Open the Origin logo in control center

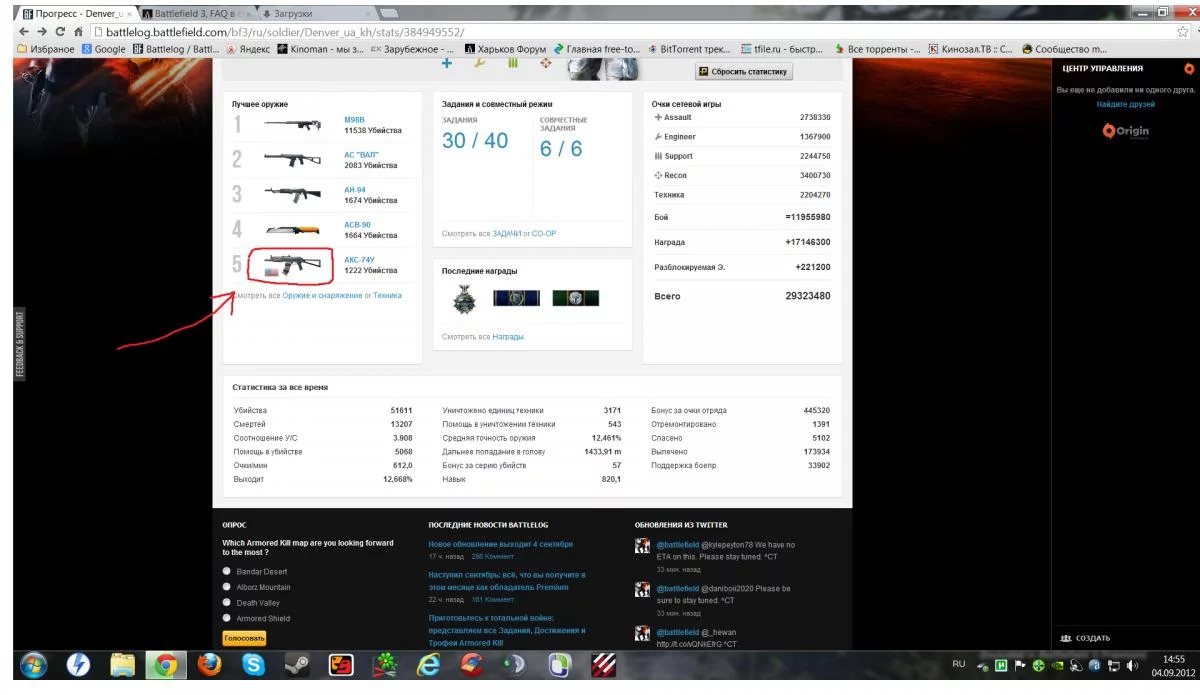tap(1126, 131)
